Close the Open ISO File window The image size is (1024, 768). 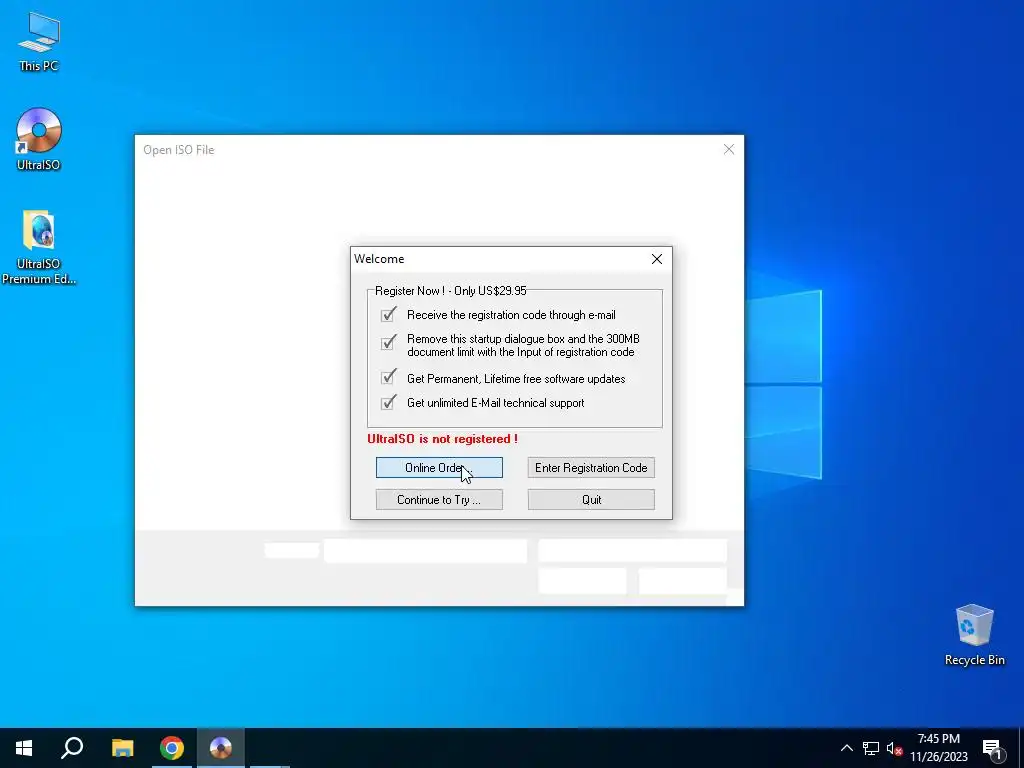tap(729, 150)
